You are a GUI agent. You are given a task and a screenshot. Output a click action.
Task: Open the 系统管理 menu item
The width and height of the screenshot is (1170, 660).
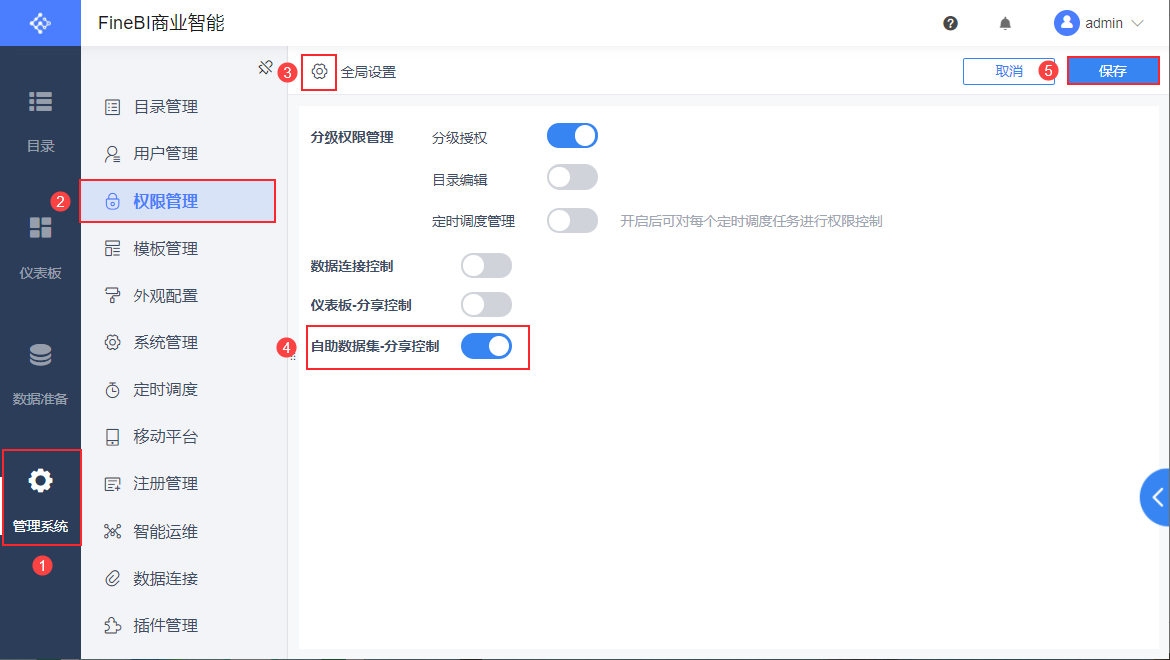pos(165,343)
